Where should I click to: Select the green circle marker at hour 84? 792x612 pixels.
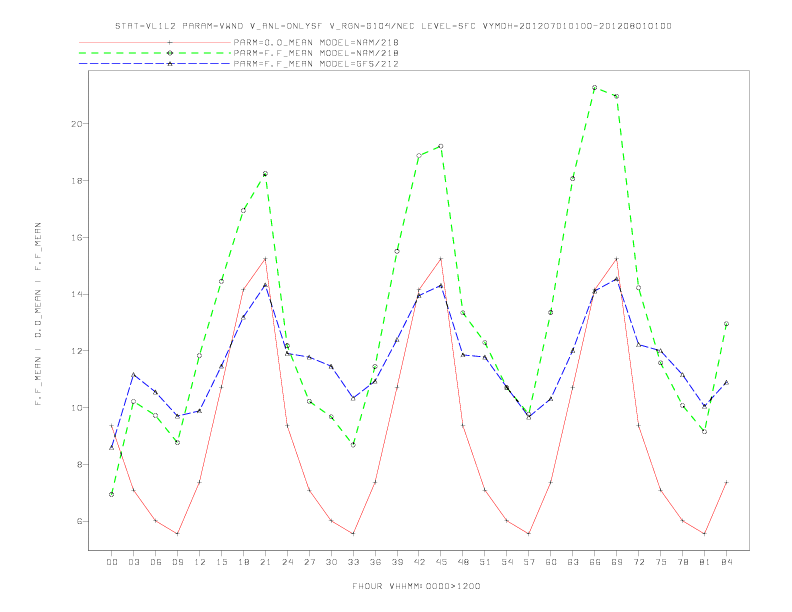pyautogui.click(x=726, y=324)
